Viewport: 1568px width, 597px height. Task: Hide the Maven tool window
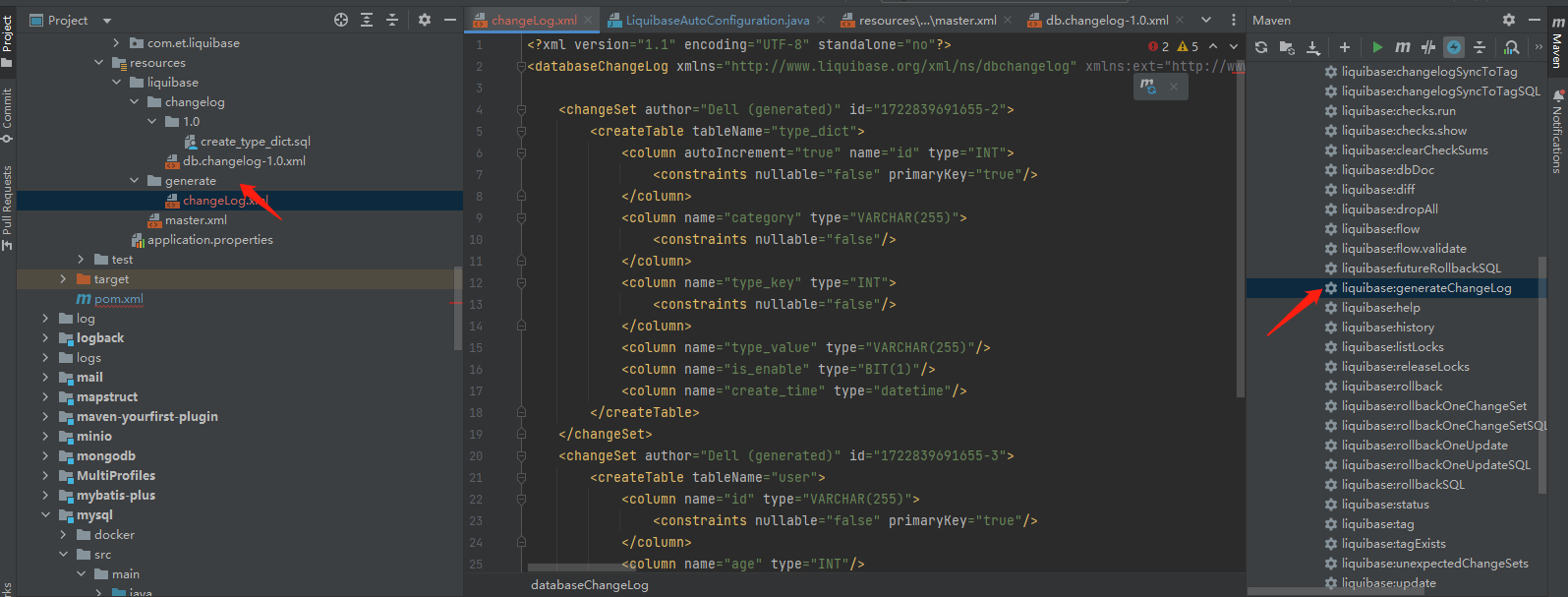coord(1533,20)
